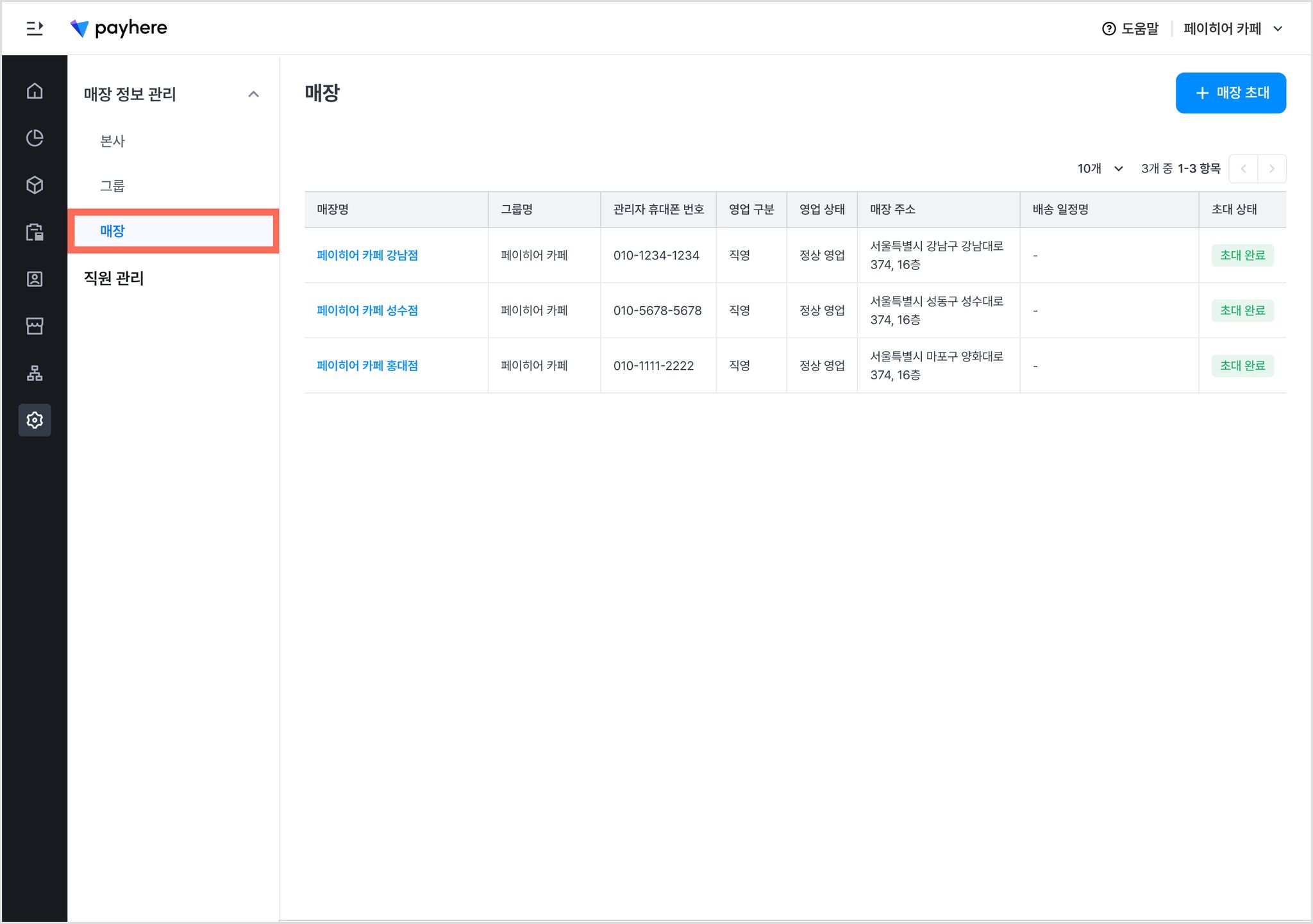Click the 관리자 휴대폰 번호 column header
The image size is (1313, 924).
click(x=658, y=210)
